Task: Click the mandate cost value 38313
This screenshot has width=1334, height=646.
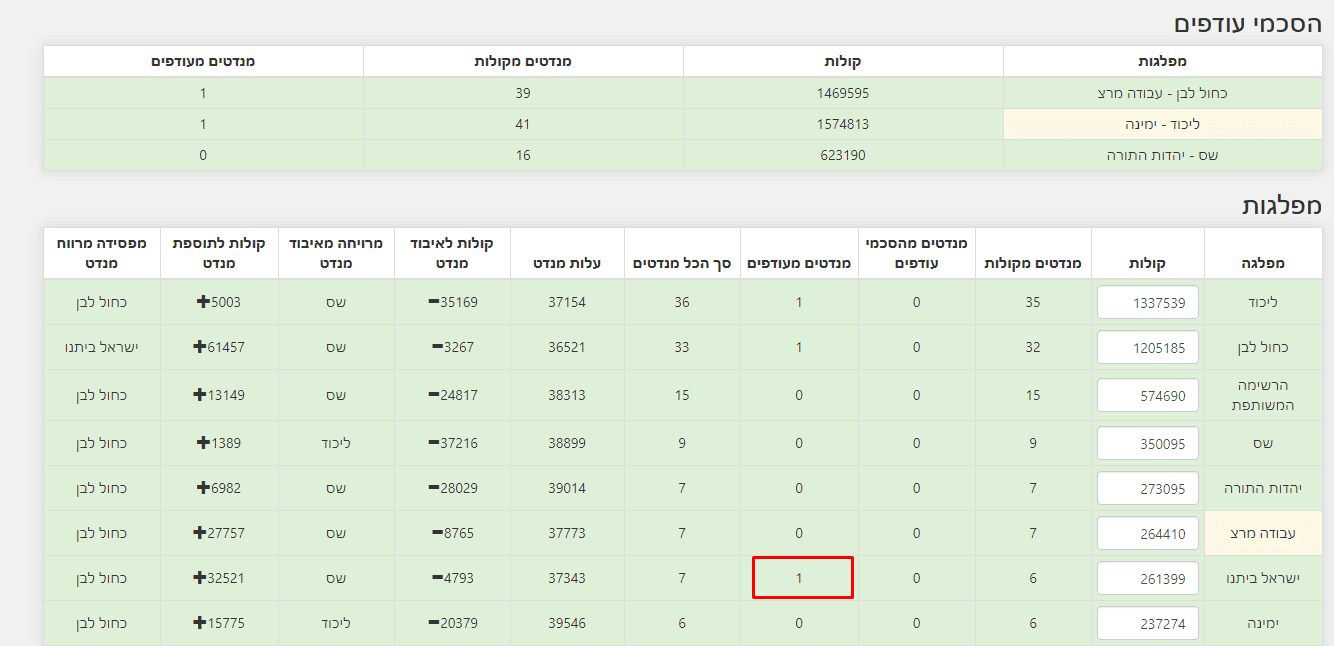Action: (x=567, y=395)
